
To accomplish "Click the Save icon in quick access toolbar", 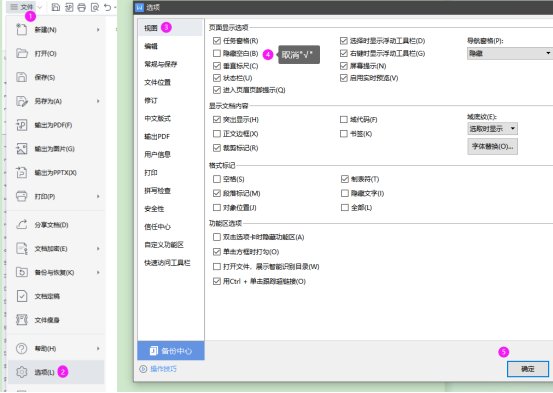I will [x=56, y=7].
